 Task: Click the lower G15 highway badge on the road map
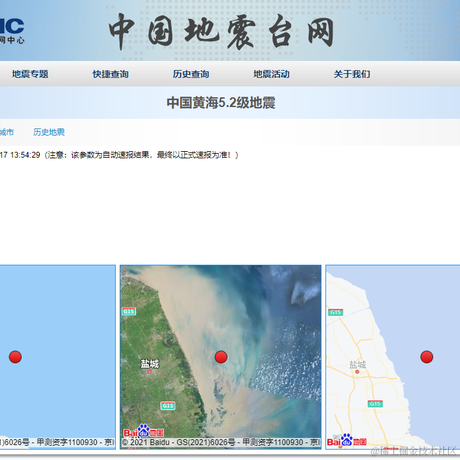click(375, 404)
